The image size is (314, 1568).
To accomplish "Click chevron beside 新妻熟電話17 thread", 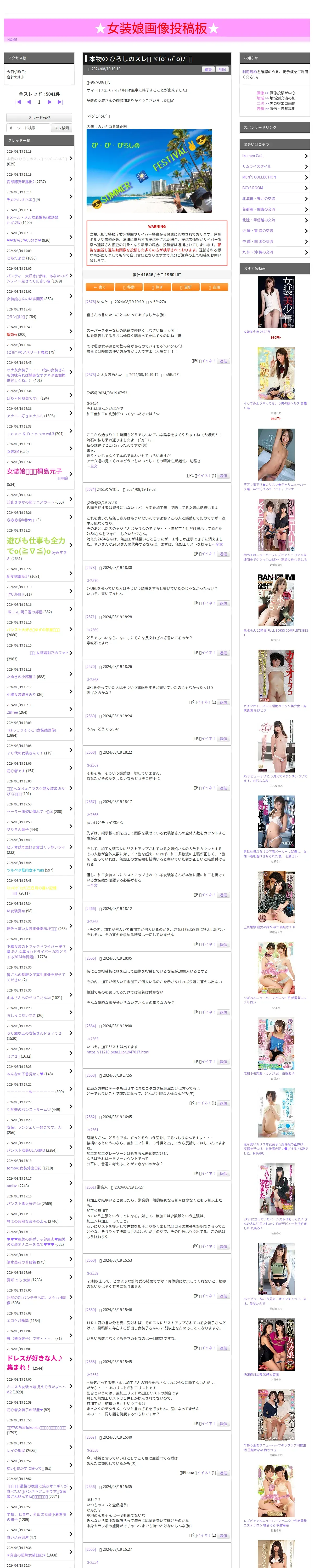I will click(71, 573).
